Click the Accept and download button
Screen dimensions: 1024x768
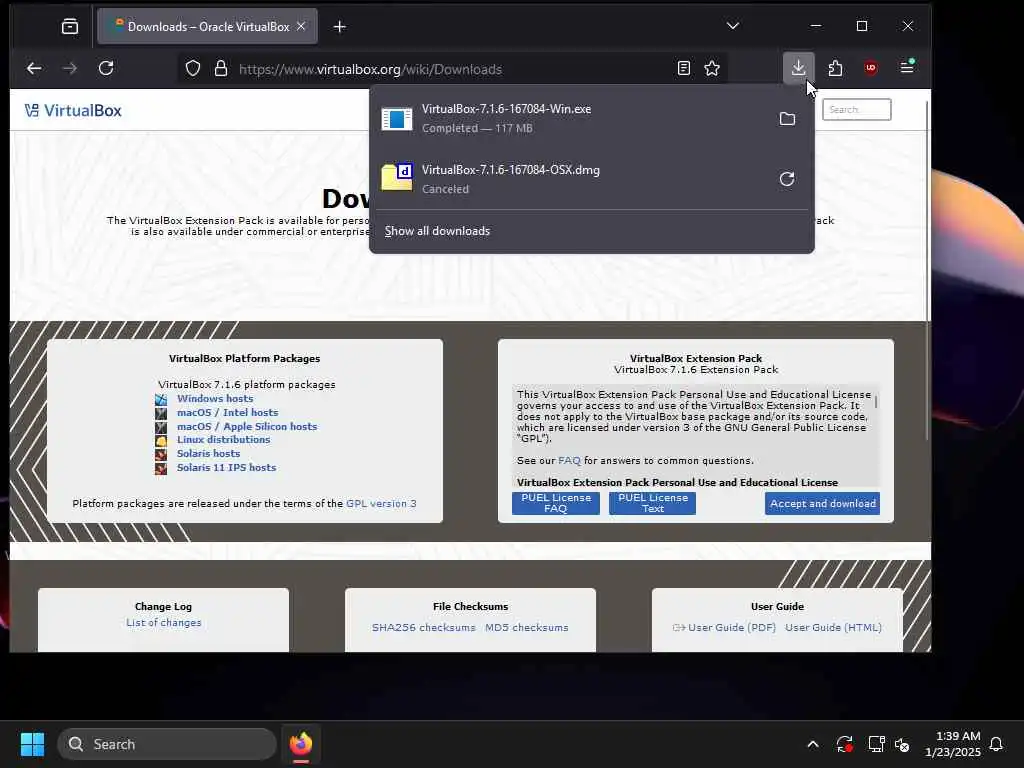pyautogui.click(x=822, y=504)
